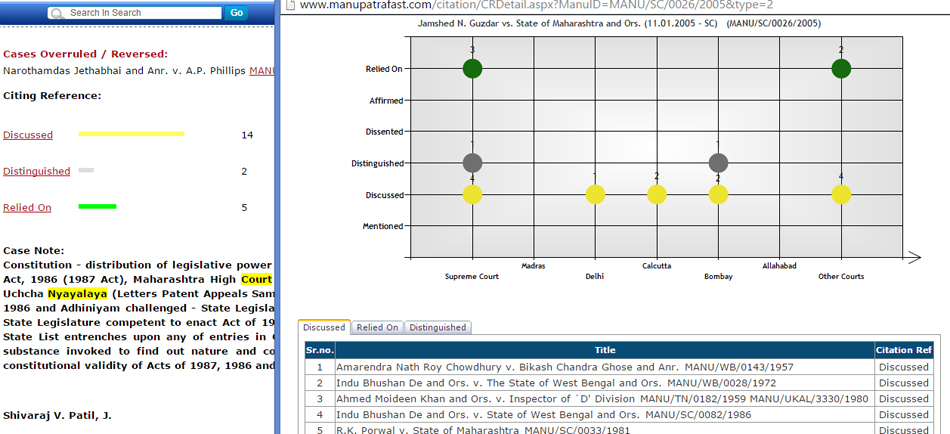Switch to the Discussed tab
Image resolution: width=950 pixels, height=434 pixels.
(x=324, y=327)
